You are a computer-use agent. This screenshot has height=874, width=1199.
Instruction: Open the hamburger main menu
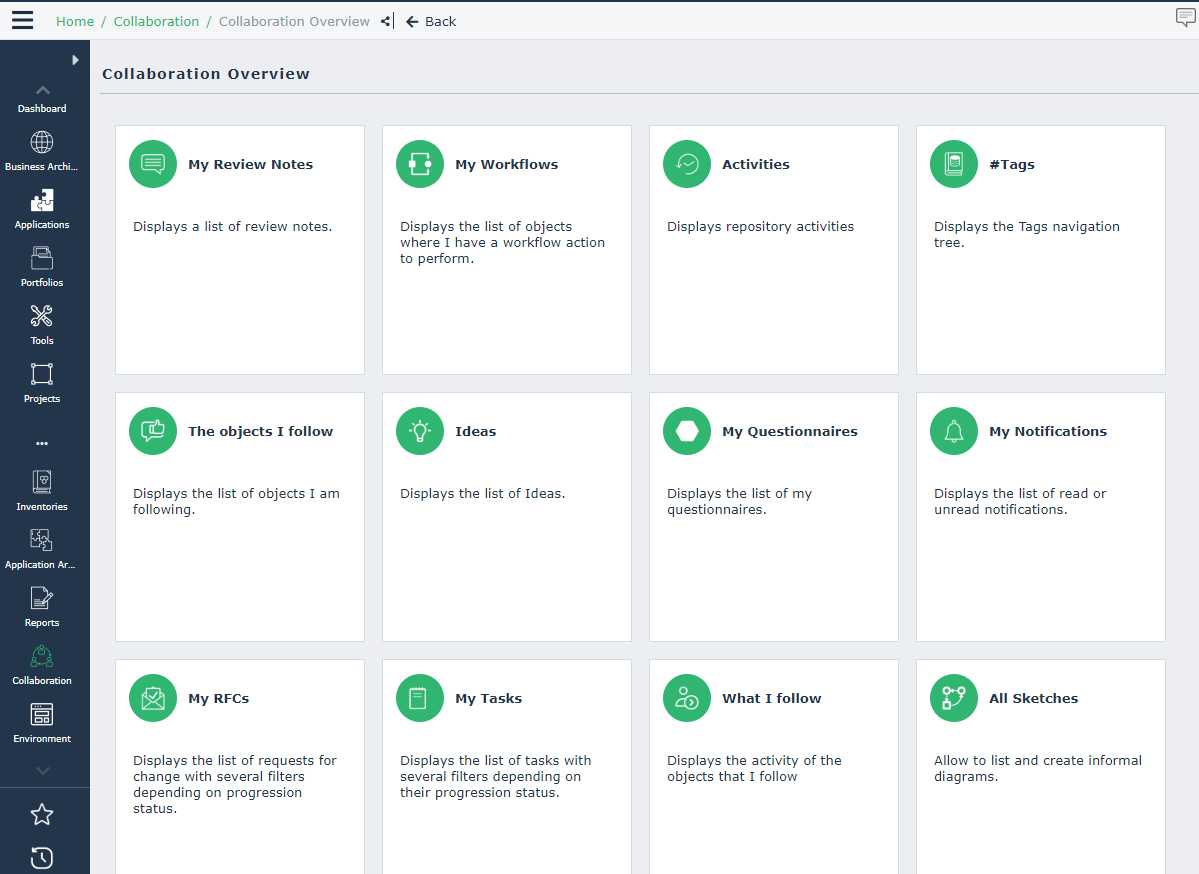click(x=22, y=21)
